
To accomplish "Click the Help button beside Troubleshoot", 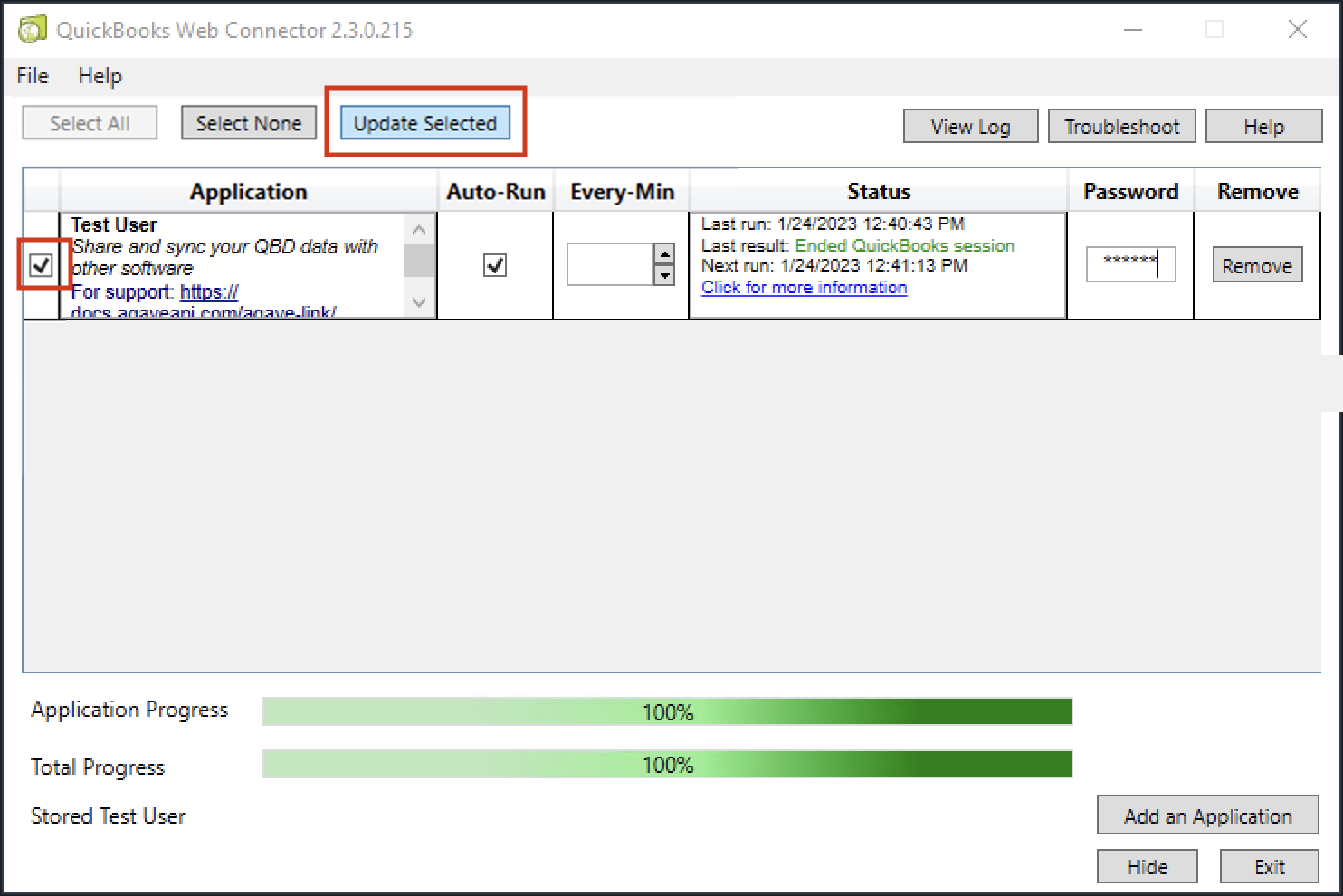I will coord(1263,127).
